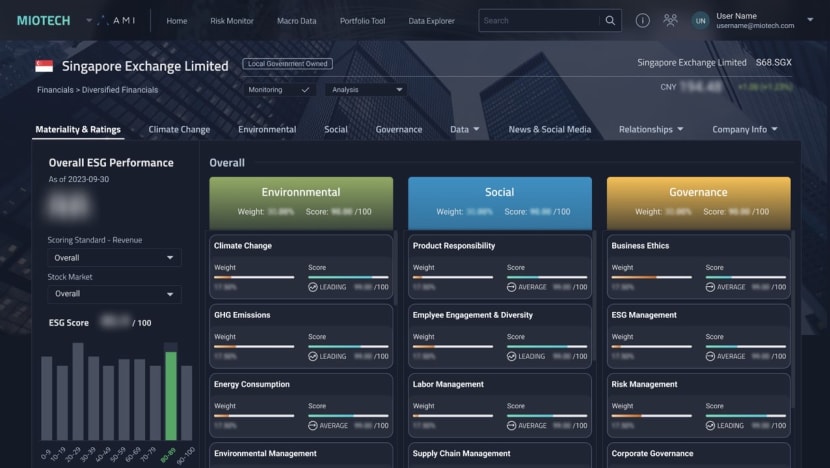Click the Energy Consumption AVERAGE rating icon
The width and height of the screenshot is (830, 468).
pyautogui.click(x=313, y=426)
